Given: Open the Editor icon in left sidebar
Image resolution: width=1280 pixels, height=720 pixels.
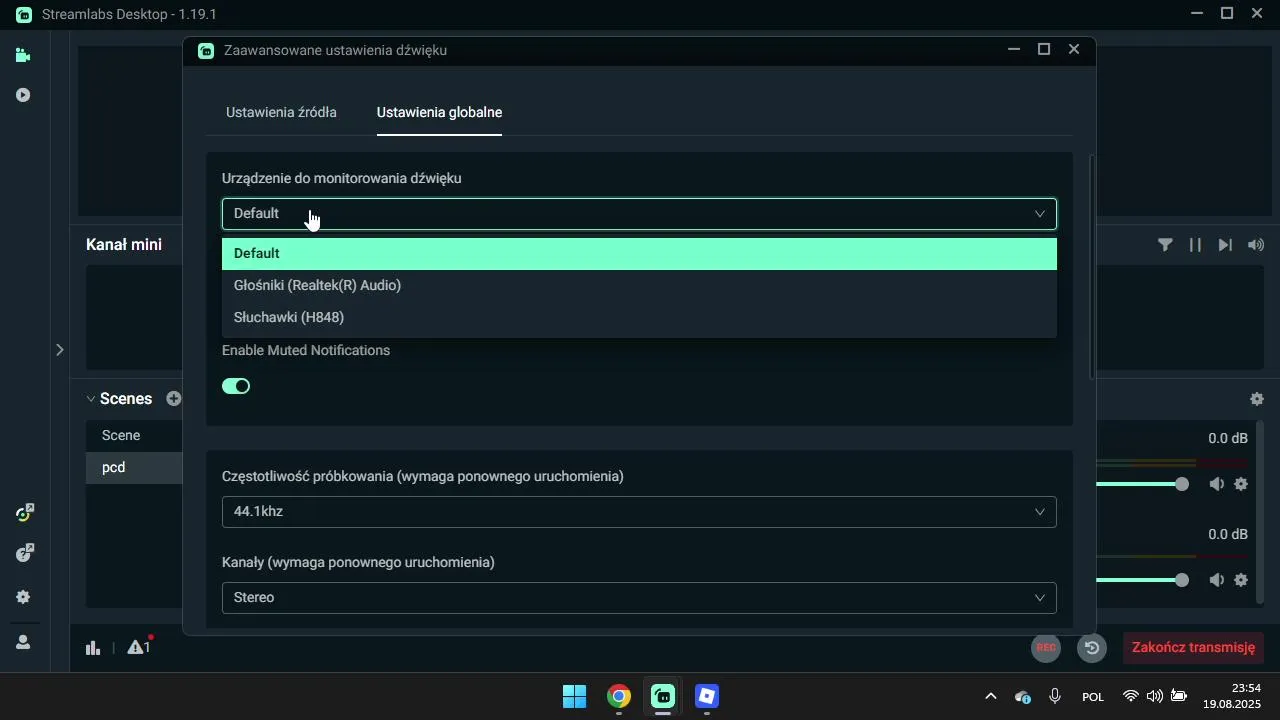Looking at the screenshot, I should coord(23,56).
